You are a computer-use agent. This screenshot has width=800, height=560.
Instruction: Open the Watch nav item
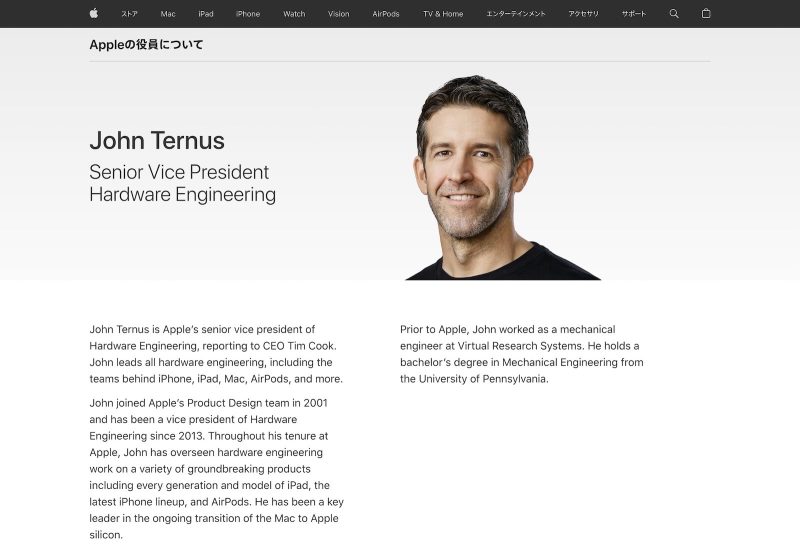tap(294, 14)
